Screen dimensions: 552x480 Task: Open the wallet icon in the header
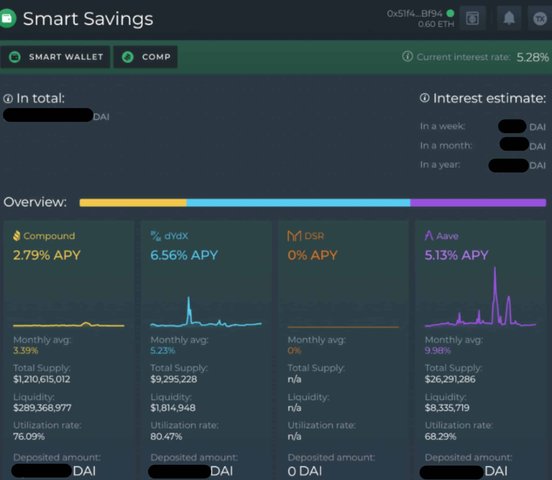472,18
